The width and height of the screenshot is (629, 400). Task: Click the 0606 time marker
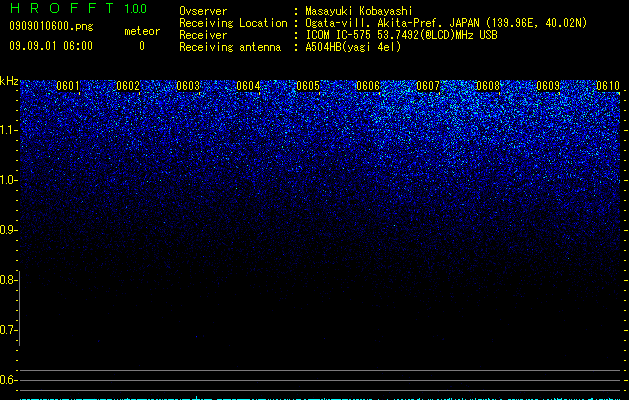pyautogui.click(x=368, y=86)
